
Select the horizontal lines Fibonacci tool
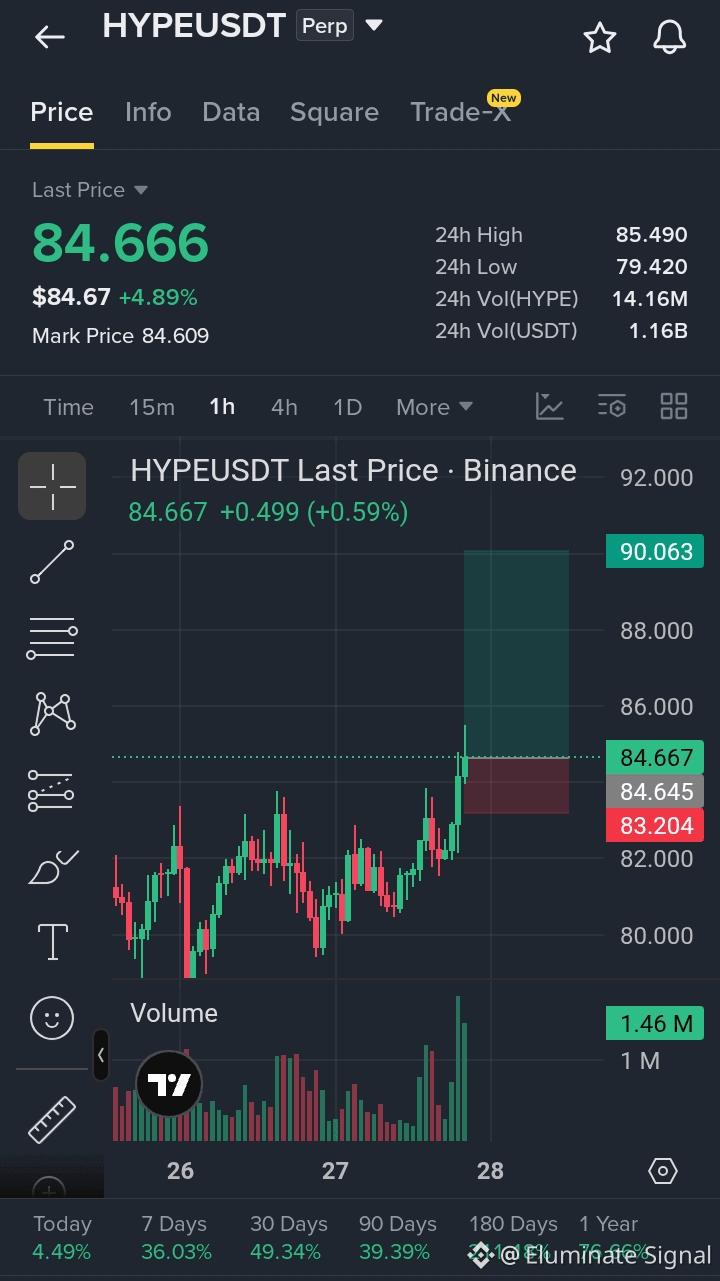(52, 637)
